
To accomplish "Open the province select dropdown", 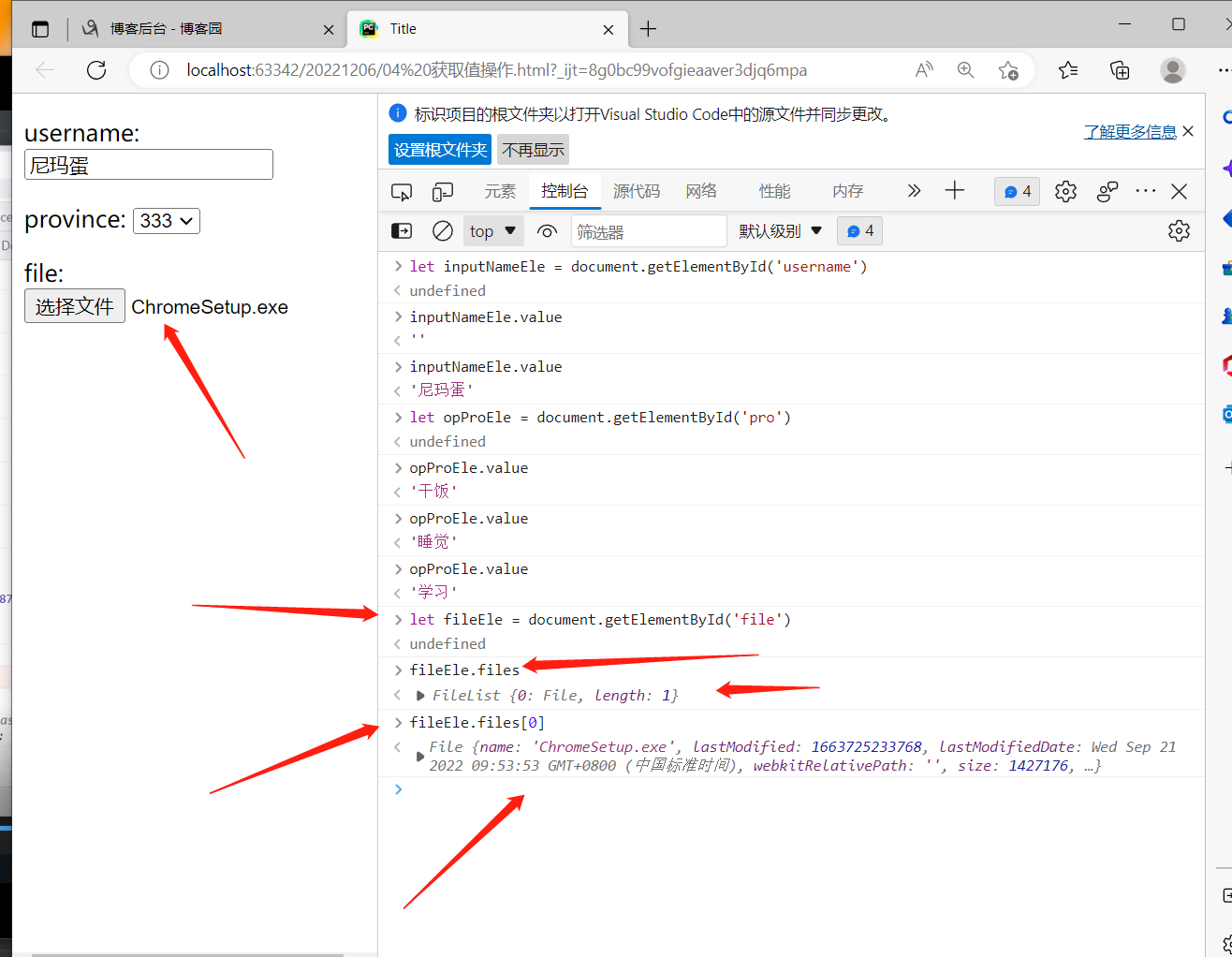I will pos(167,221).
